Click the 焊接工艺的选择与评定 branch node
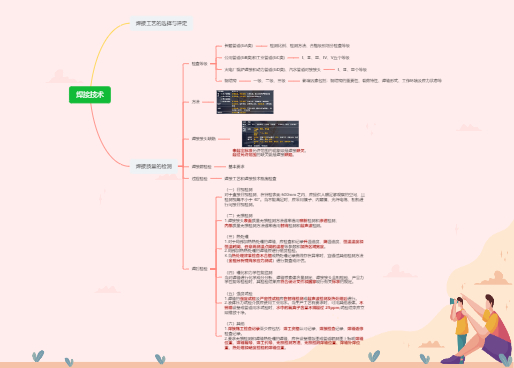 pos(161,23)
